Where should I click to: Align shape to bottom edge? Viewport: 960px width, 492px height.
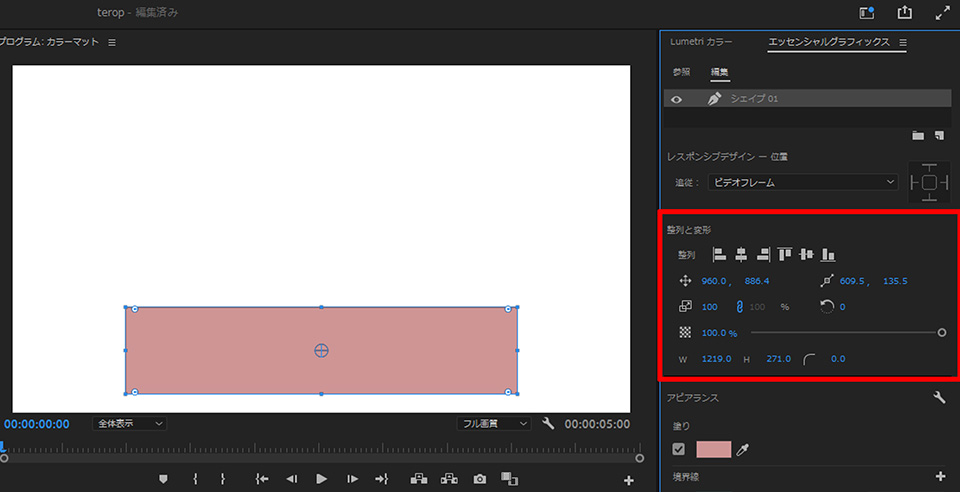click(828, 254)
